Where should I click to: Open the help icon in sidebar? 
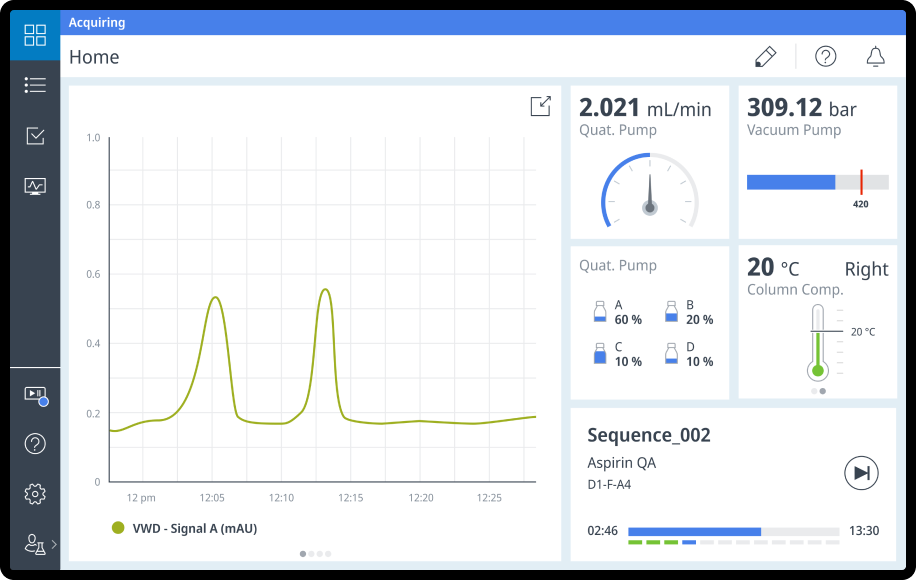[x=35, y=444]
